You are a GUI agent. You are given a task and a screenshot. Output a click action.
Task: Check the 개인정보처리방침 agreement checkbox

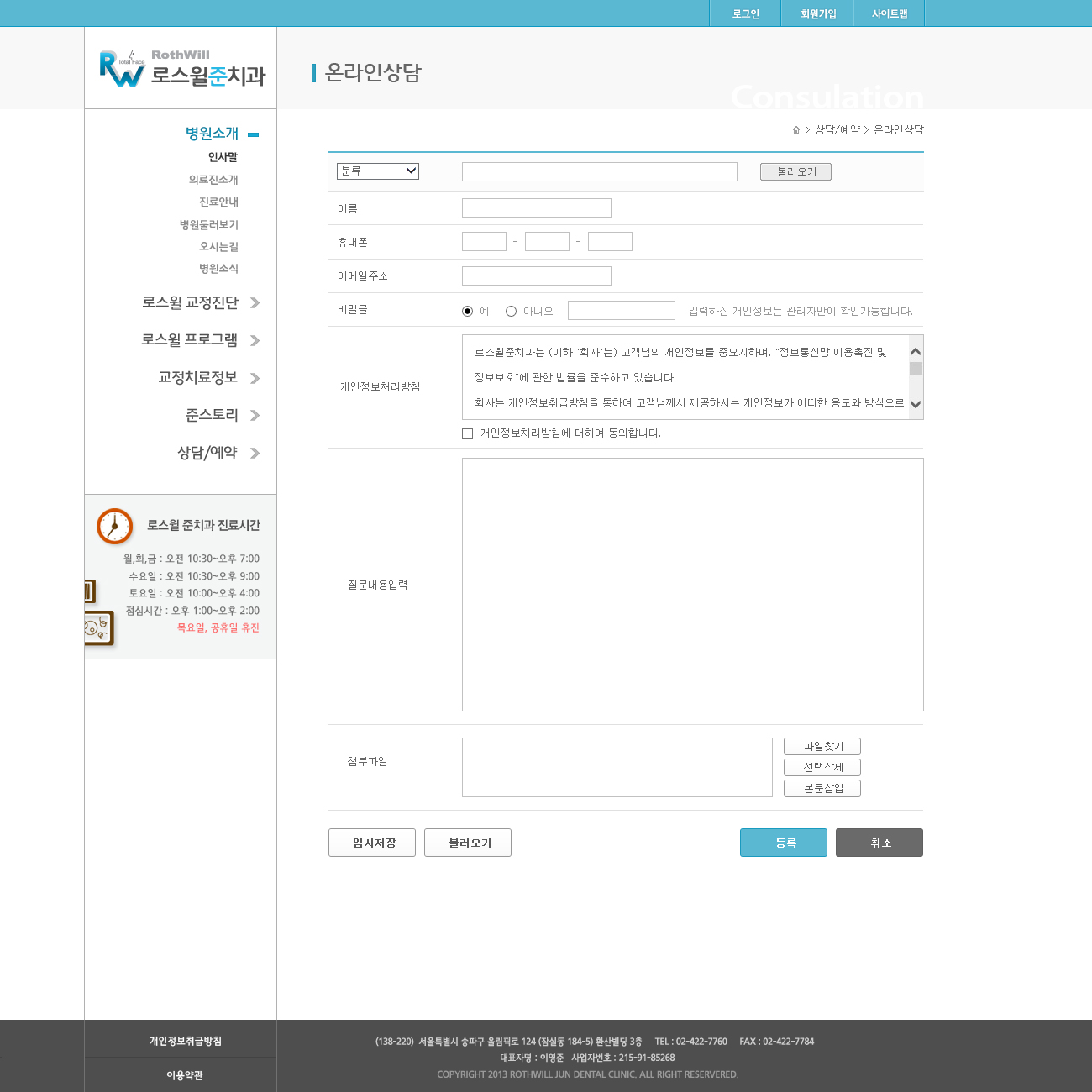tap(468, 434)
